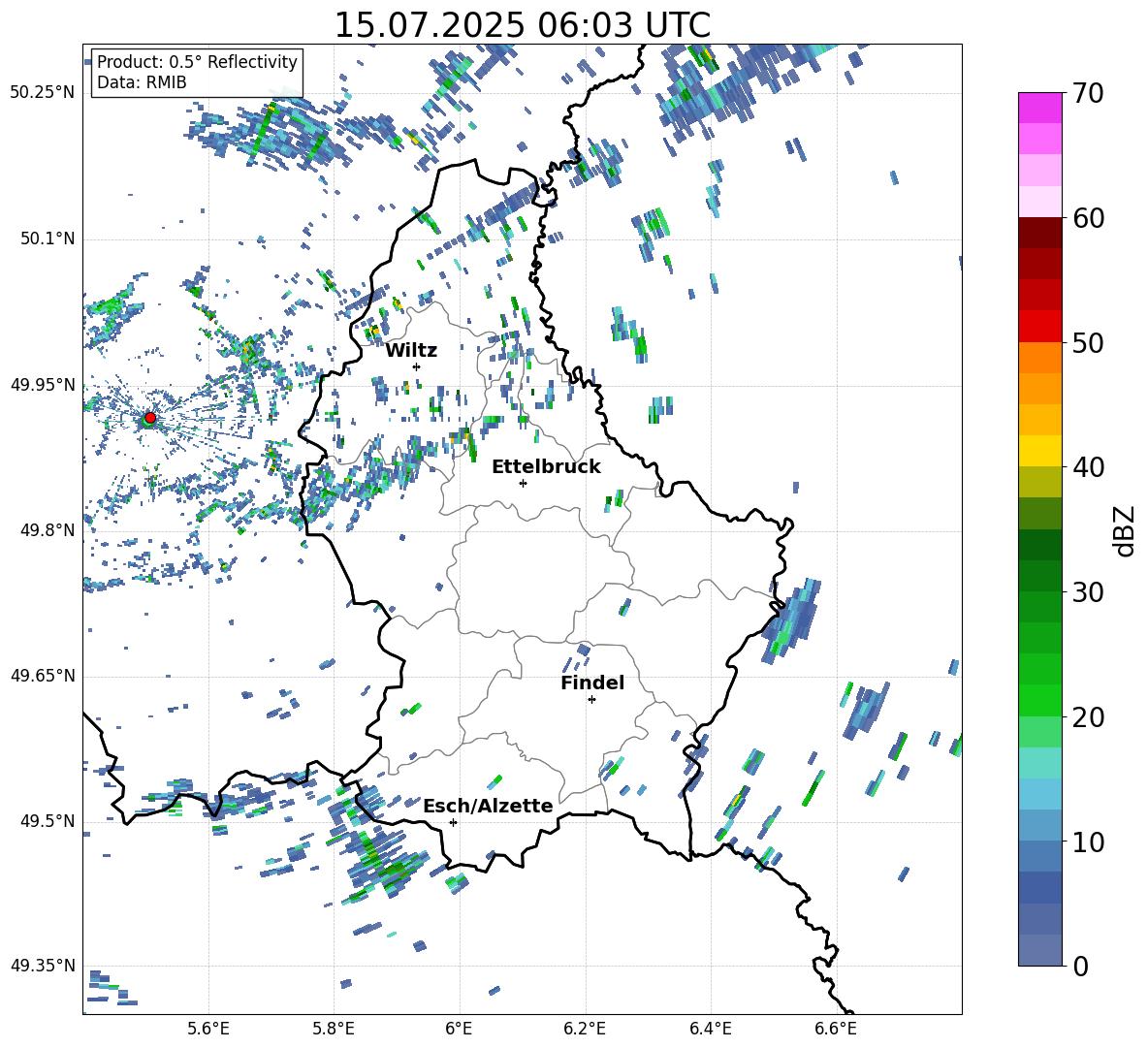
Task: Click the 6.4°E longitude tick label
Action: [x=710, y=1029]
